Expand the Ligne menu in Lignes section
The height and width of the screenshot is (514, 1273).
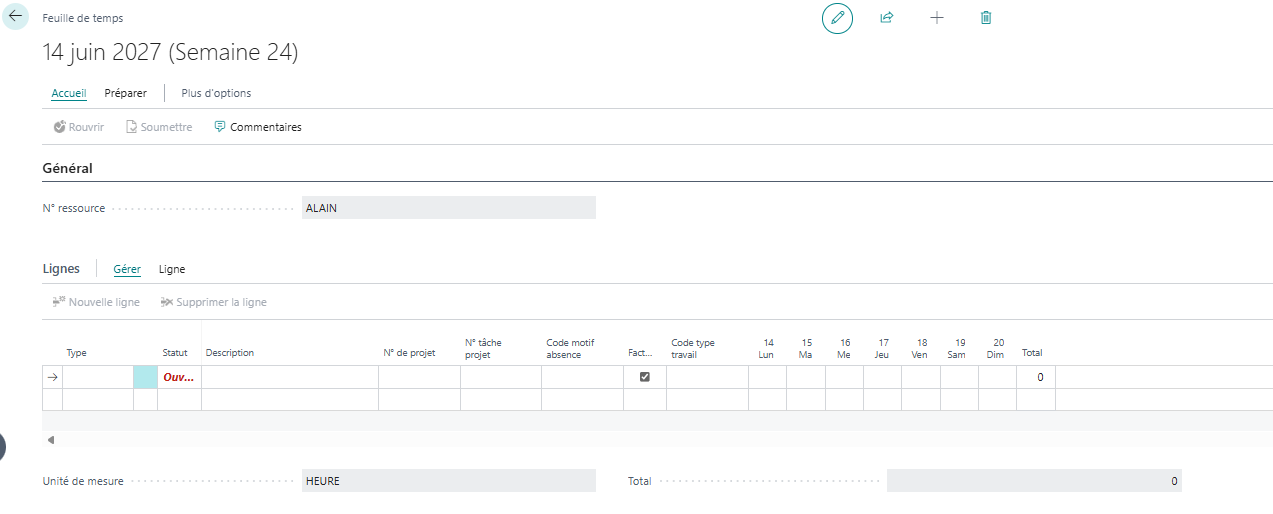point(172,269)
